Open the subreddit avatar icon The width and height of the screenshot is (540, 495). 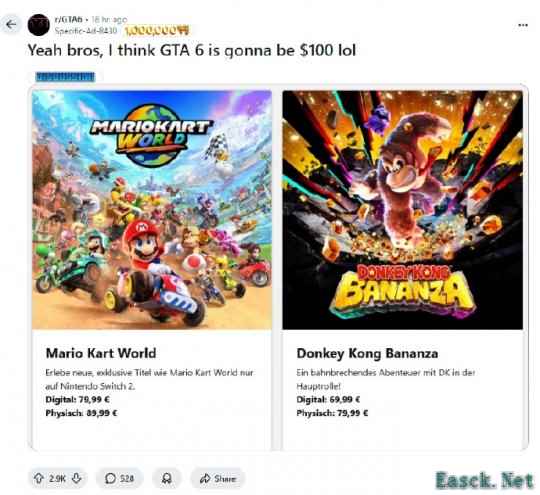[39, 25]
